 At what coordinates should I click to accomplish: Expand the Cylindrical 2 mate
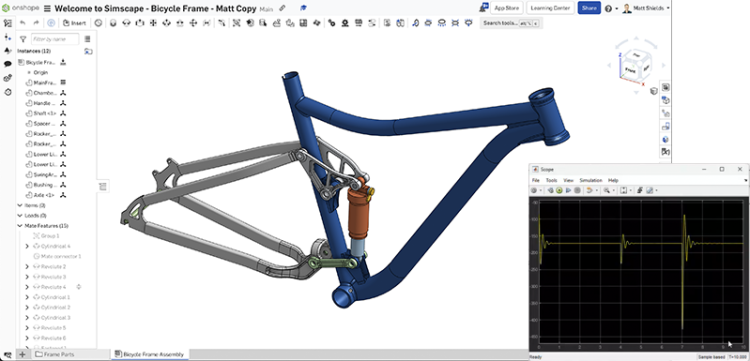(27, 307)
